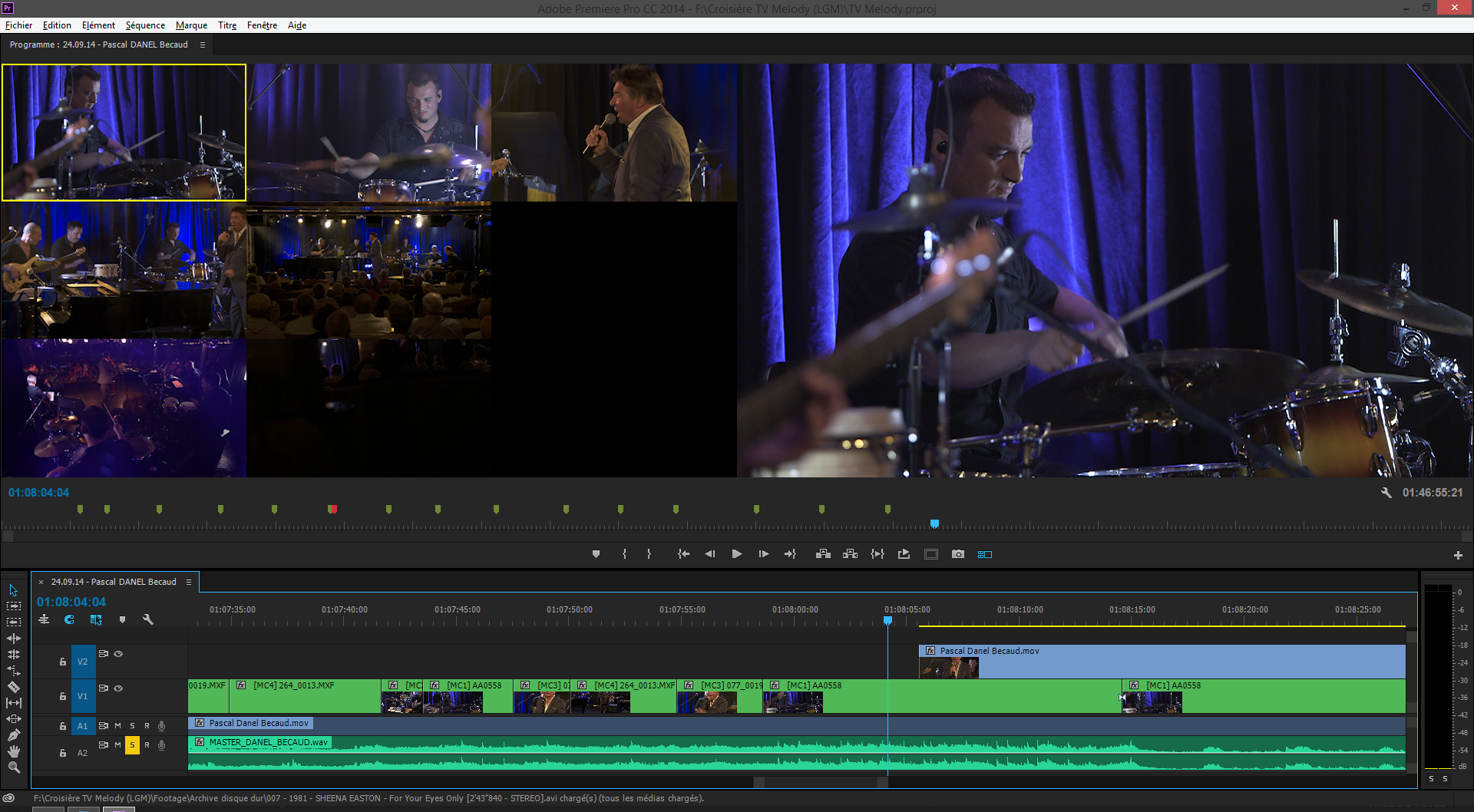Viewport: 1474px width, 812px height.
Task: Toggle Linked Selection in timeline
Action: click(x=96, y=619)
